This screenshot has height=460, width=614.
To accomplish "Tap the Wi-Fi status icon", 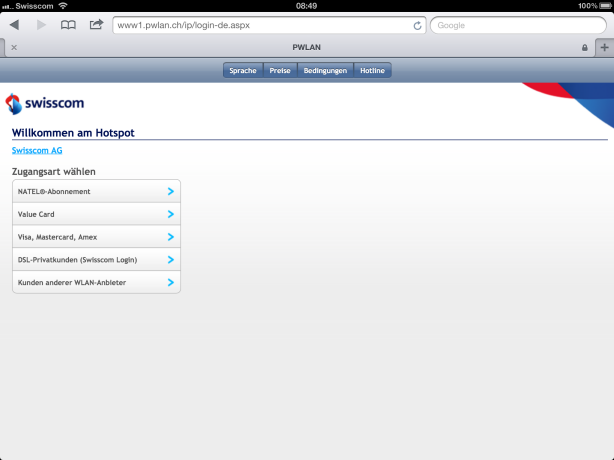I will (63, 5).
